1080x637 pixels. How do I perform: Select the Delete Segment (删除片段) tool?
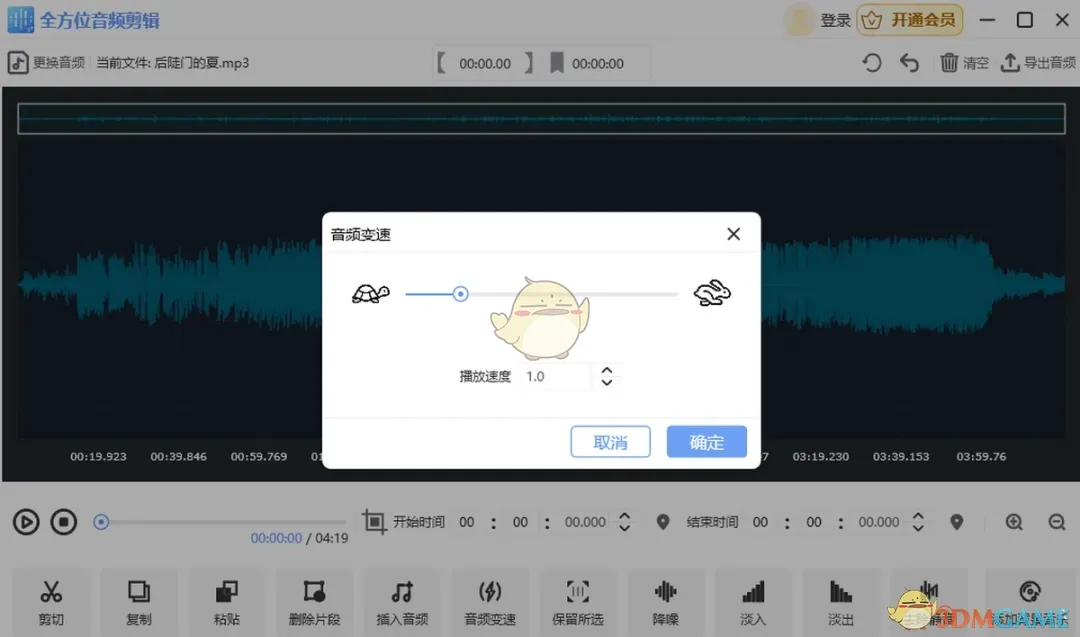tap(314, 600)
